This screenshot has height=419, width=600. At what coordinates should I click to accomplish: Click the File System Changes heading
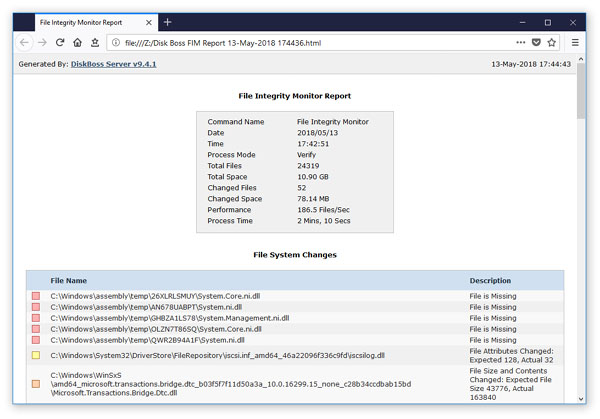pos(295,255)
